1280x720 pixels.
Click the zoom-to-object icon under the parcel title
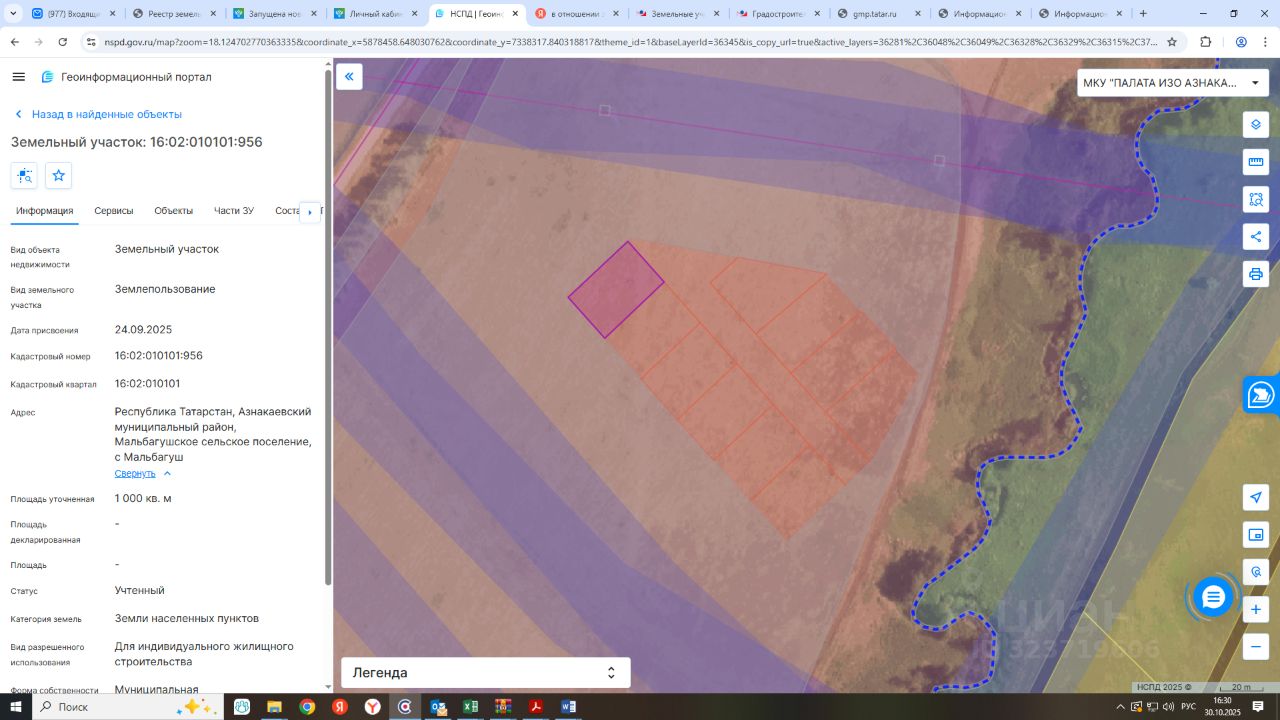(25, 175)
